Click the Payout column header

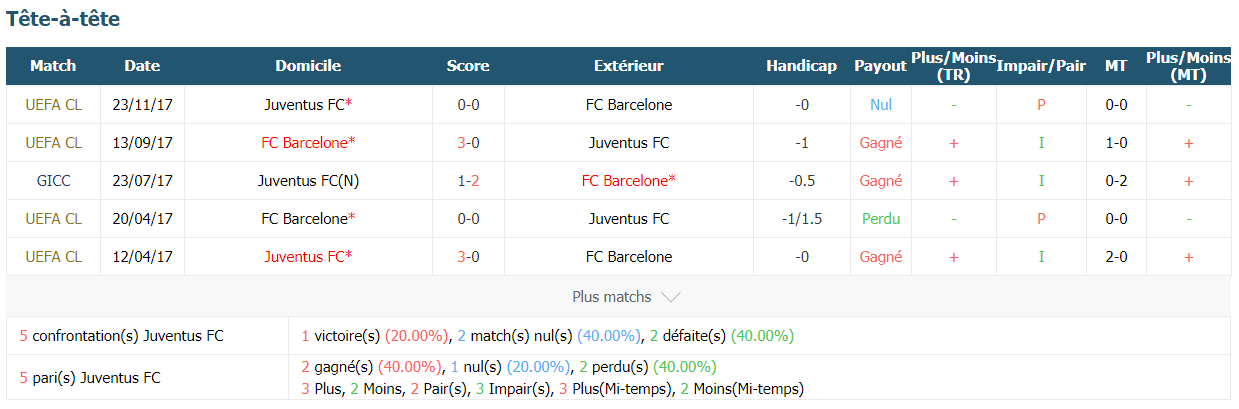[880, 66]
